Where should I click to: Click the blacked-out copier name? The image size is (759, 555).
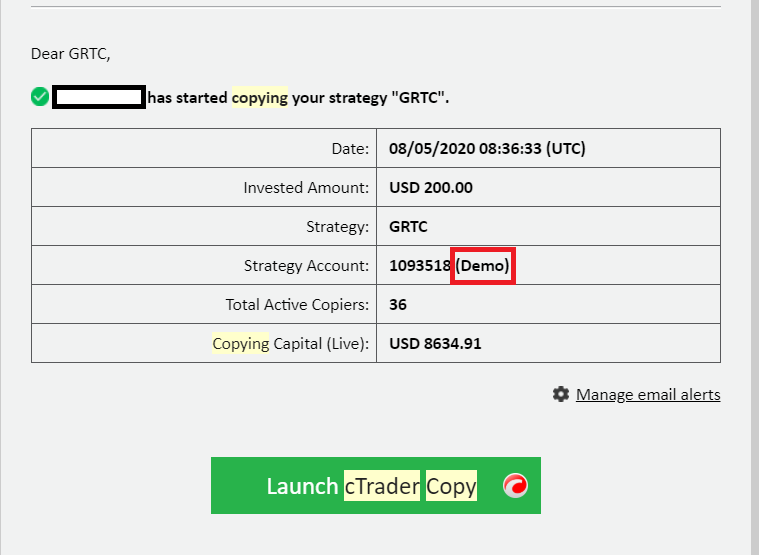click(x=100, y=97)
